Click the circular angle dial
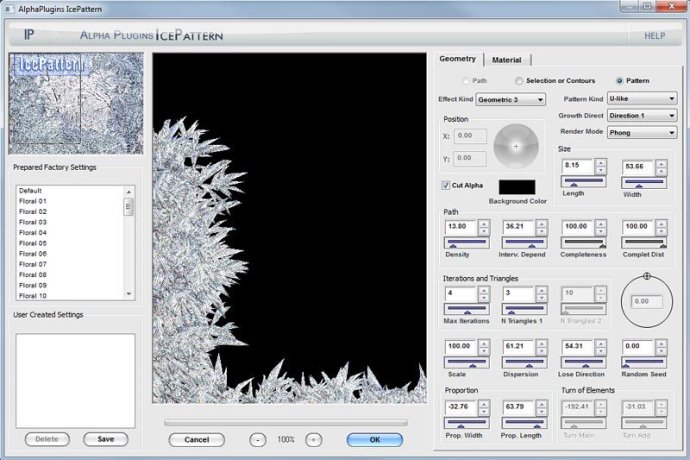 (x=646, y=302)
